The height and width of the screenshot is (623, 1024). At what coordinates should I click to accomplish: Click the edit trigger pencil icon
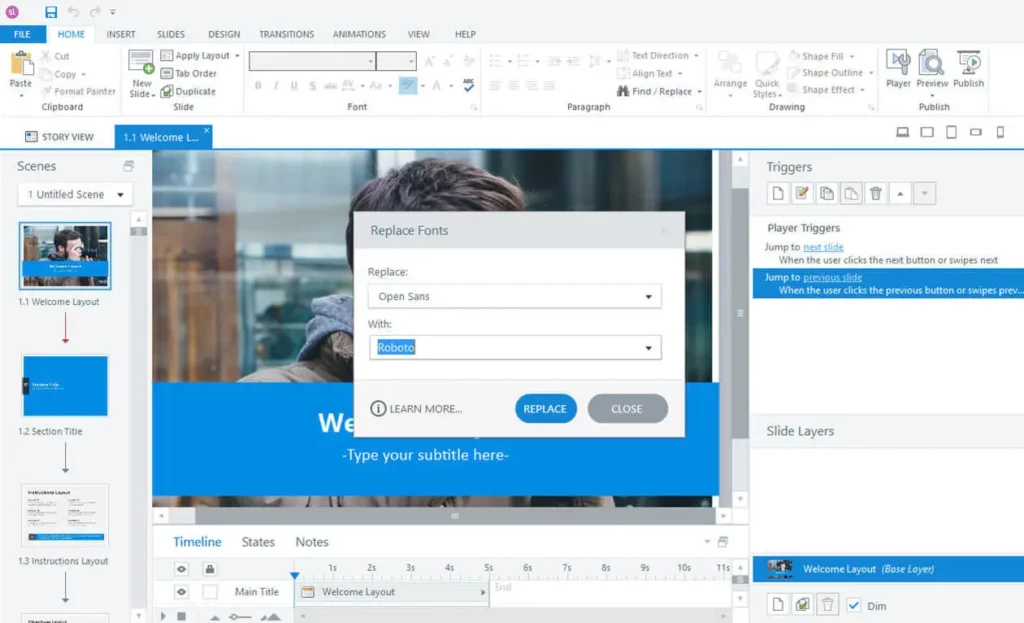802,194
